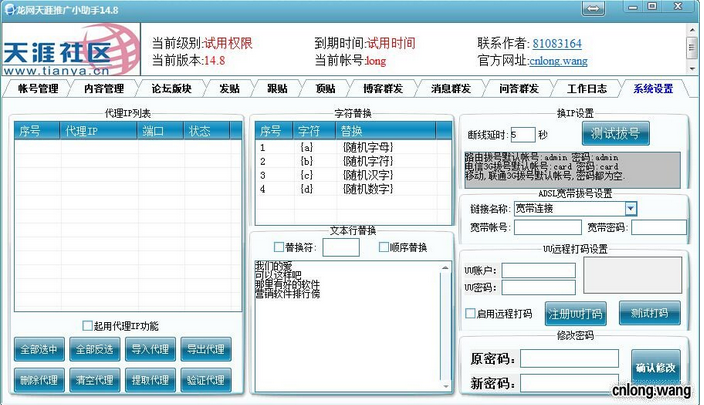Click the 确认修改 button
This screenshot has width=704, height=405.
tap(656, 368)
